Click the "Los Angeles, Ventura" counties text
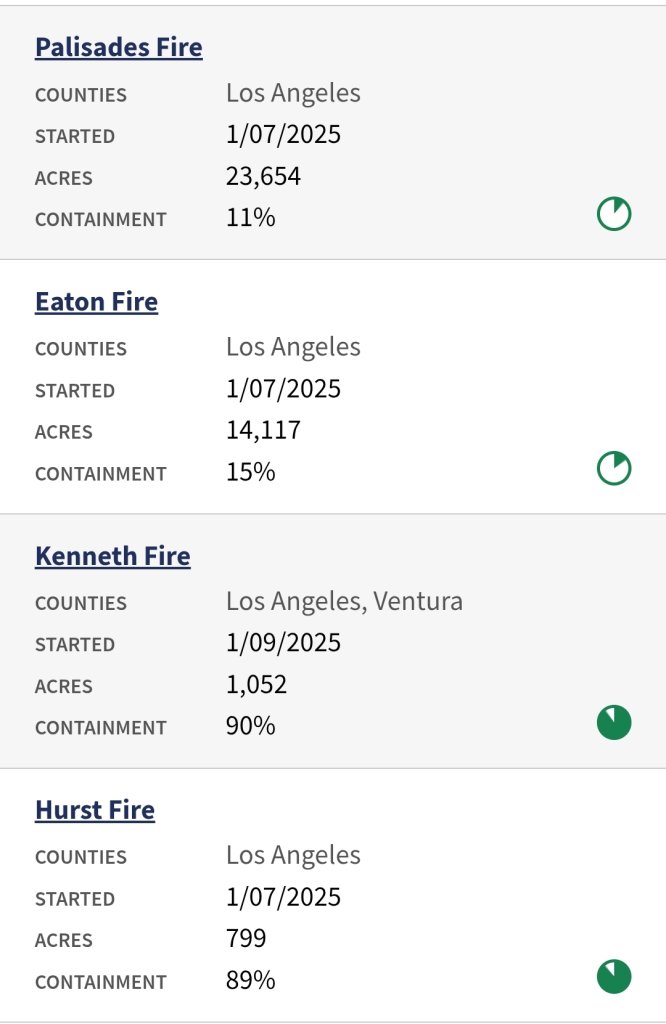Screen dimensions: 666x1024 point(344,601)
